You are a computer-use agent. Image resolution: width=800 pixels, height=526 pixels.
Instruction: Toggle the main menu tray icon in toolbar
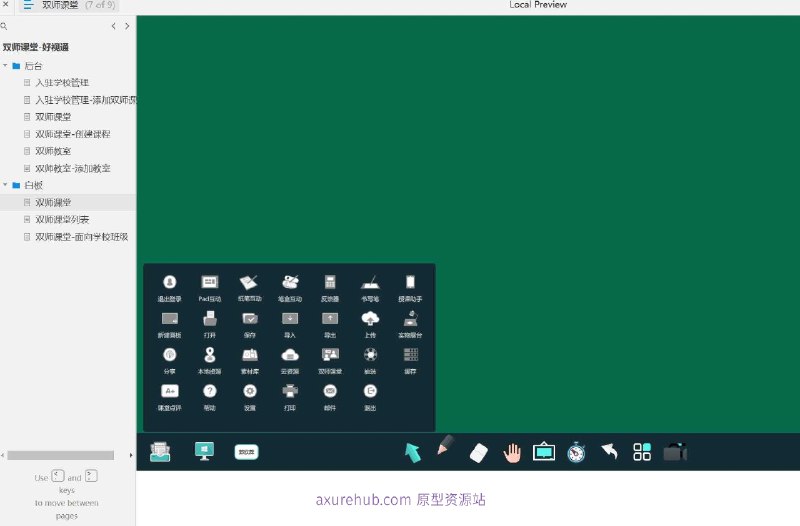(x=160, y=452)
